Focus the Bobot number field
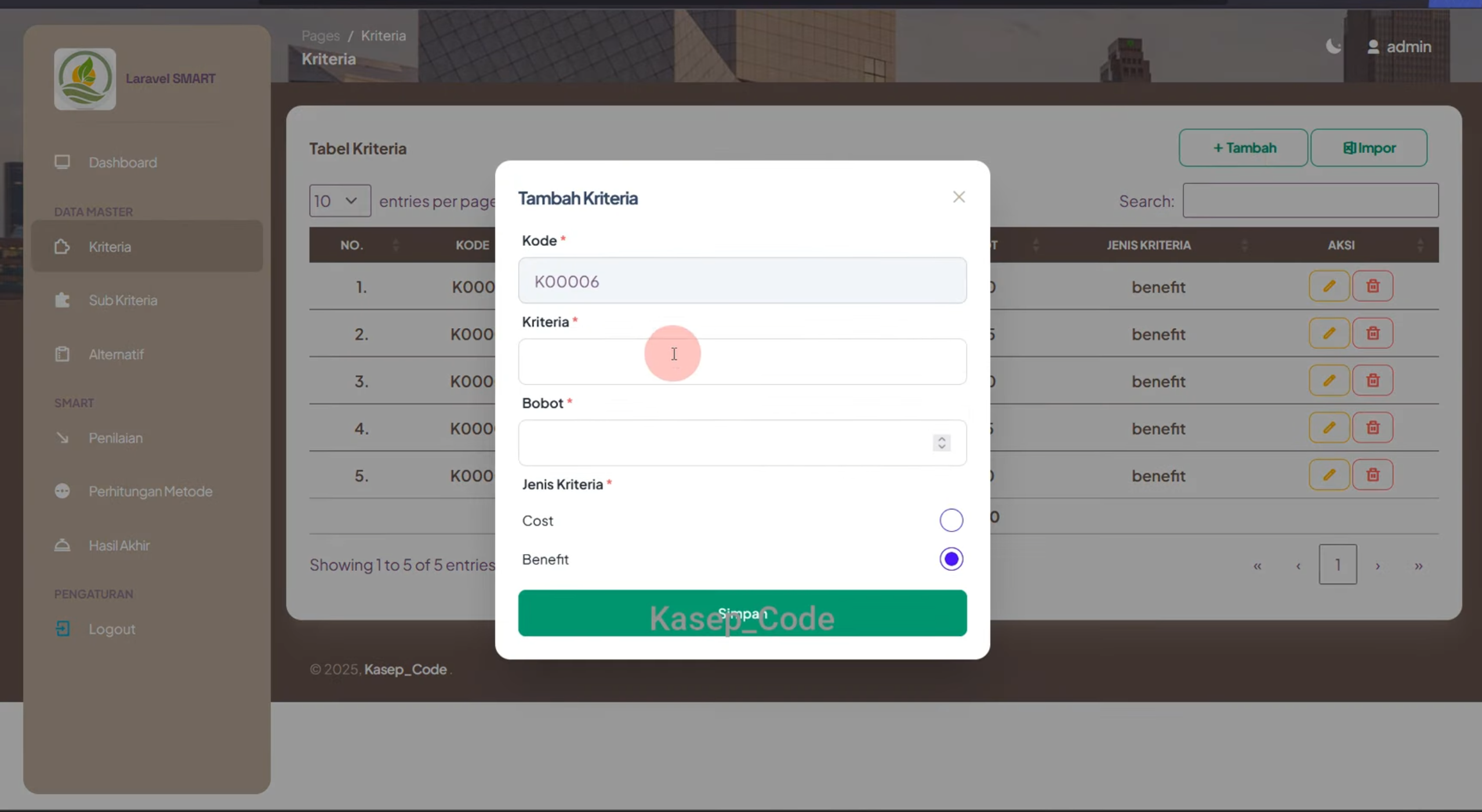This screenshot has width=1482, height=812. pos(742,443)
